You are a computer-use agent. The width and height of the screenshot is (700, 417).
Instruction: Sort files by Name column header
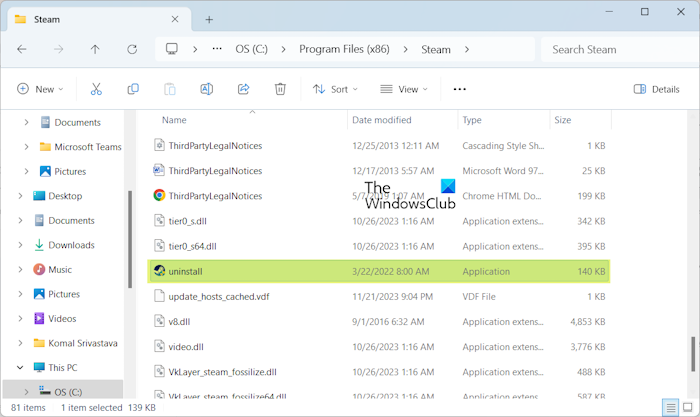(174, 120)
